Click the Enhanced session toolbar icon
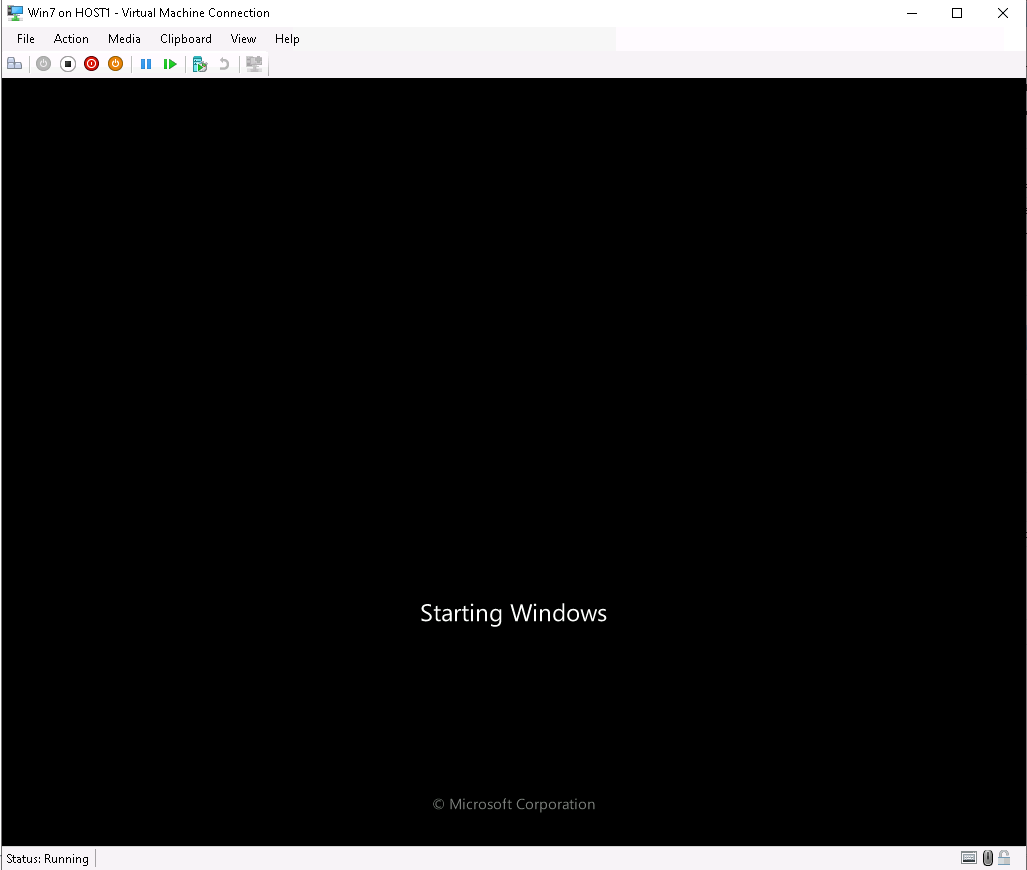 254,64
